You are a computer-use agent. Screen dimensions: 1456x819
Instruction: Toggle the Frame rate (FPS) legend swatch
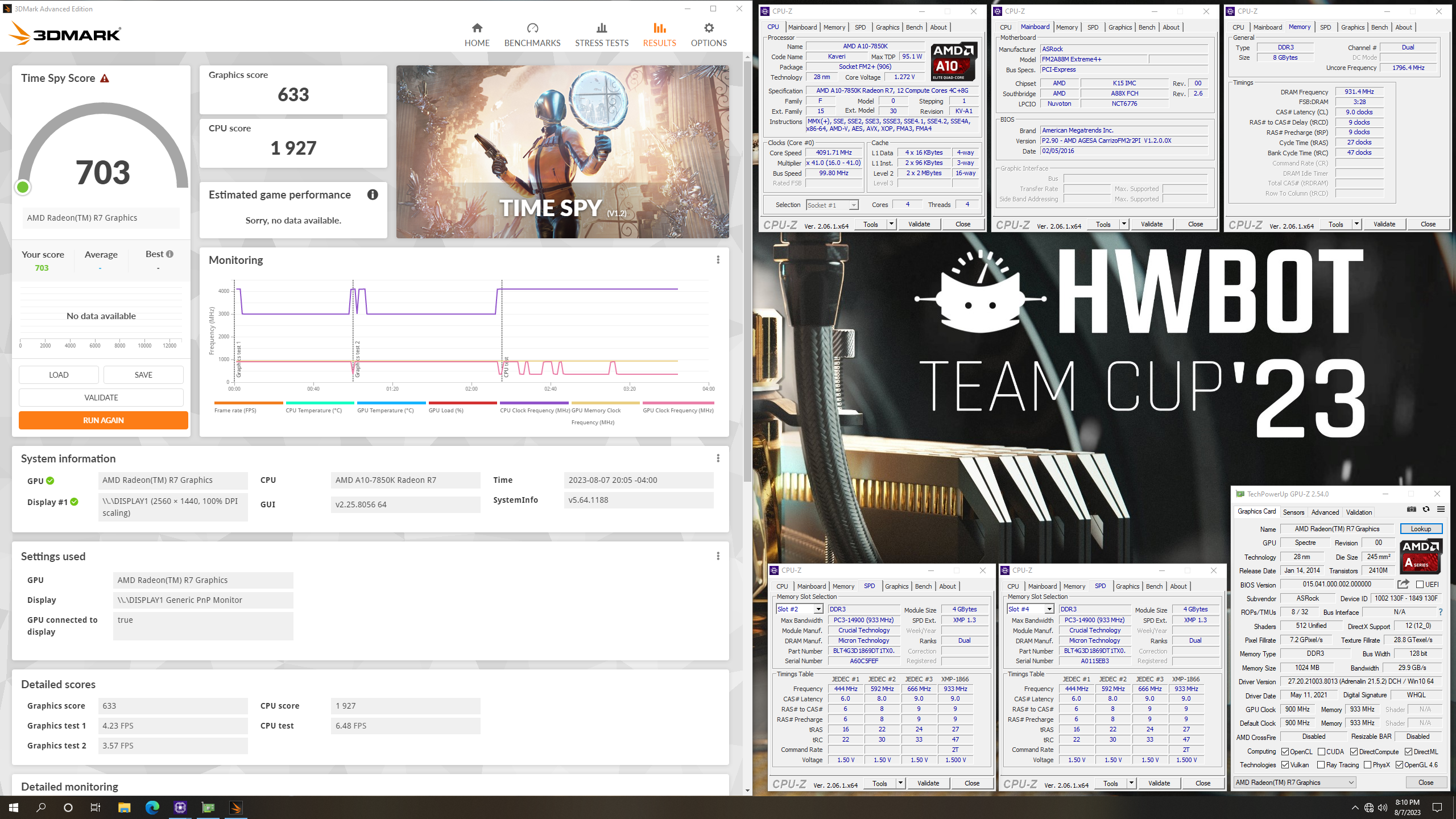point(249,403)
